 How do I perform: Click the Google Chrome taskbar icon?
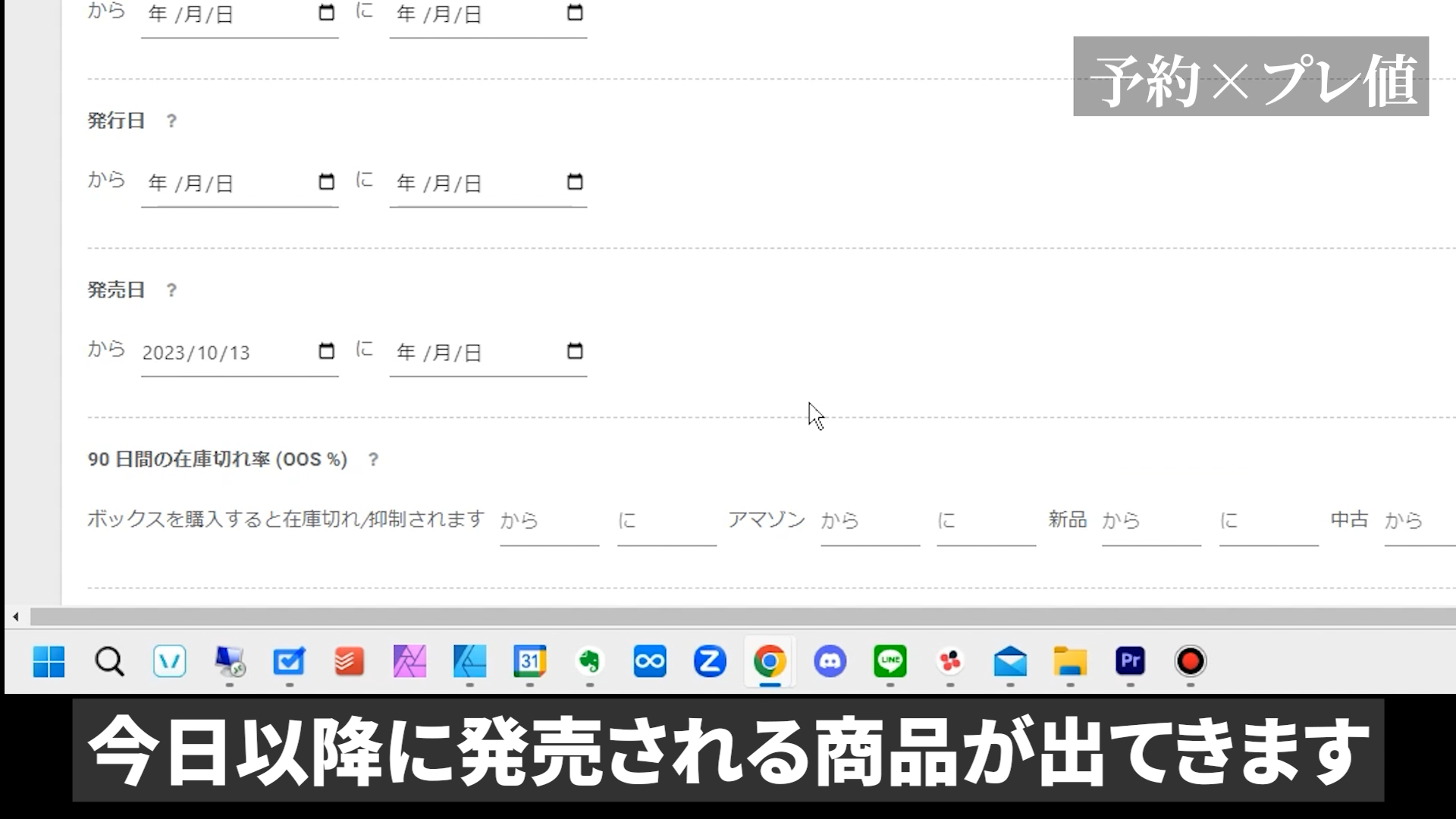[769, 661]
